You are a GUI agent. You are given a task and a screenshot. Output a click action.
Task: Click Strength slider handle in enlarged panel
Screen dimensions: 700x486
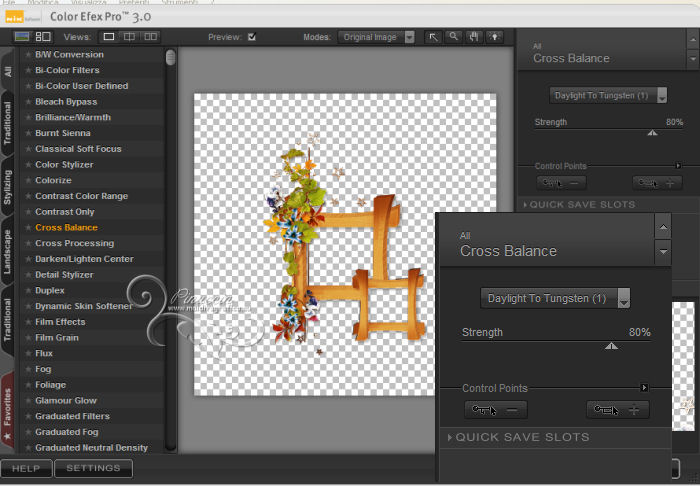(611, 345)
